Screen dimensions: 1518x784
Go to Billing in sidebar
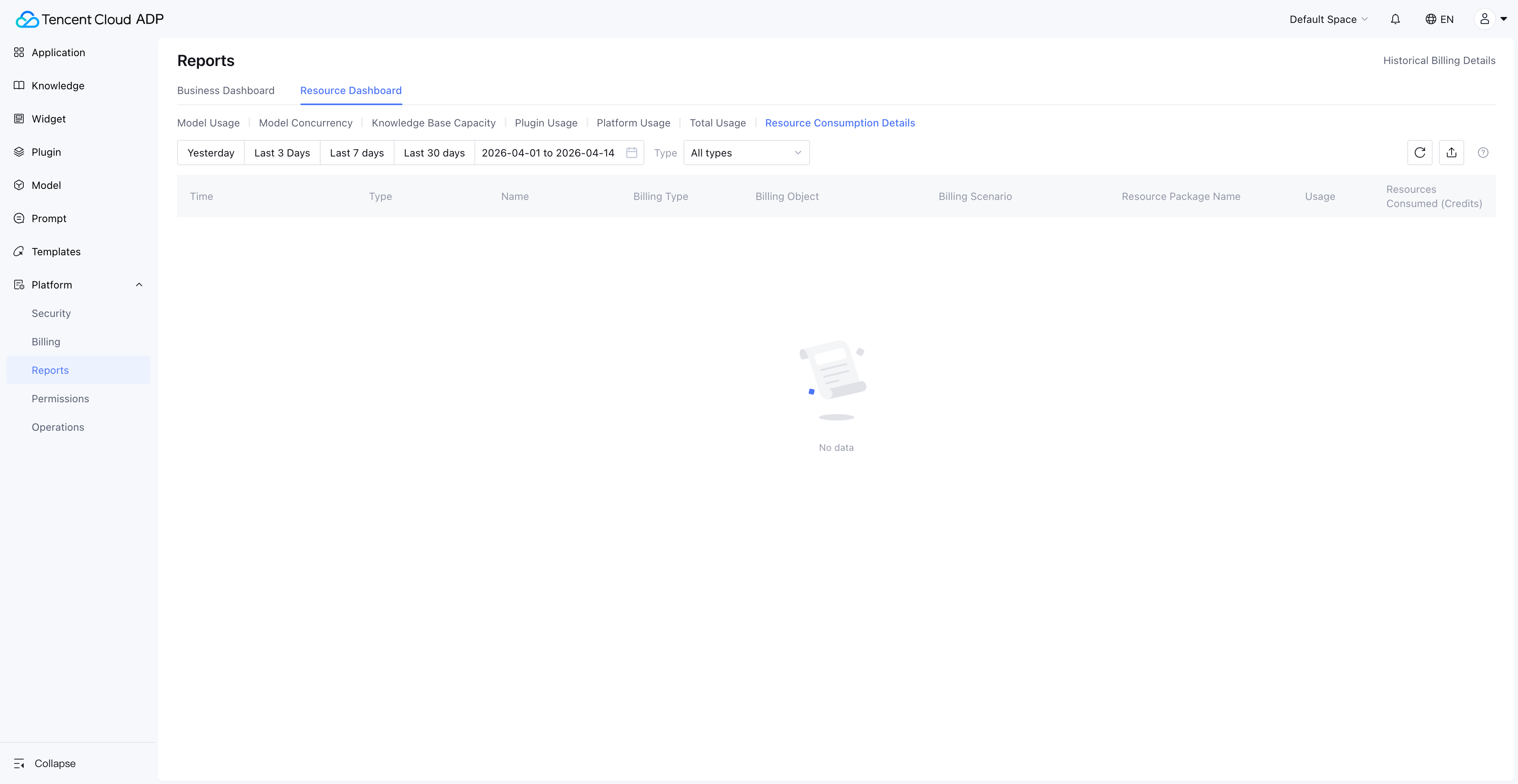click(46, 342)
